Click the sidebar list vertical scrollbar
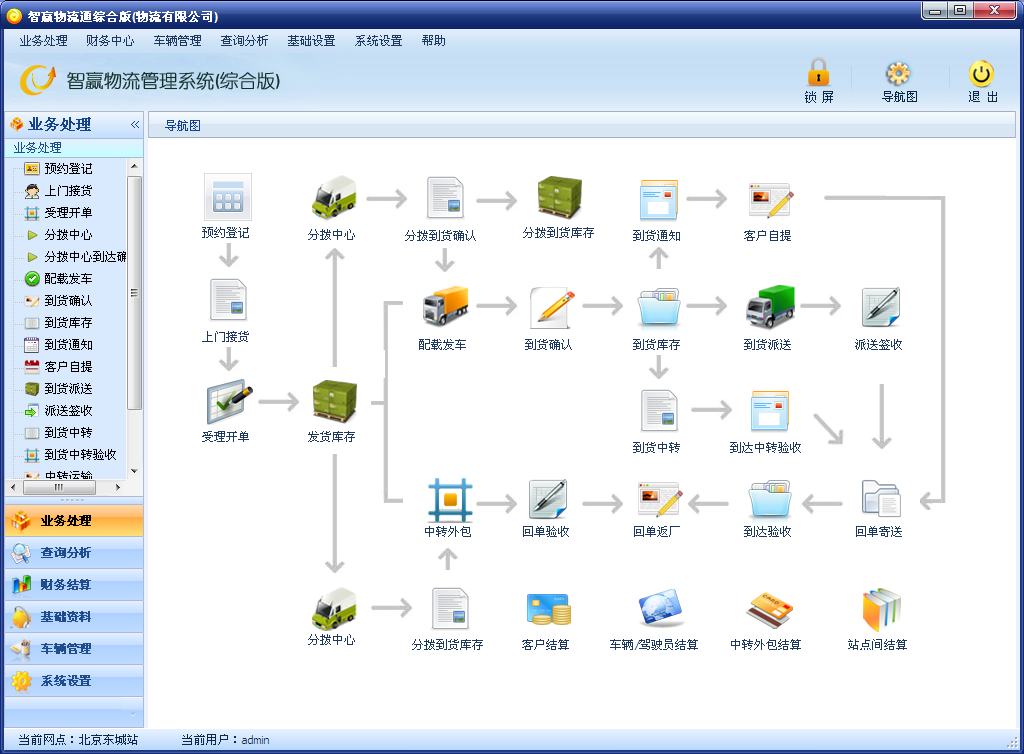 [134, 292]
